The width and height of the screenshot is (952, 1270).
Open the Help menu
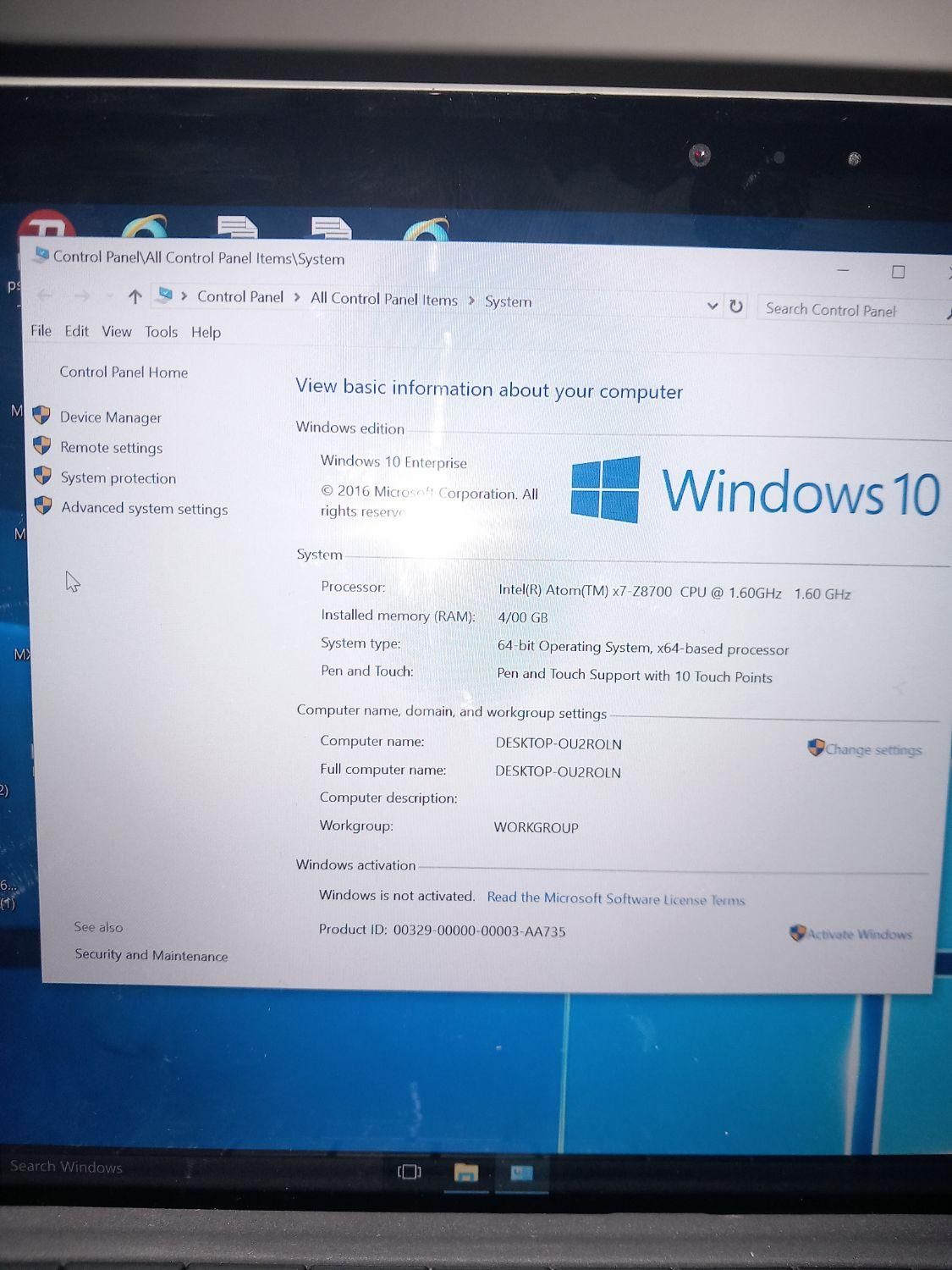(206, 333)
